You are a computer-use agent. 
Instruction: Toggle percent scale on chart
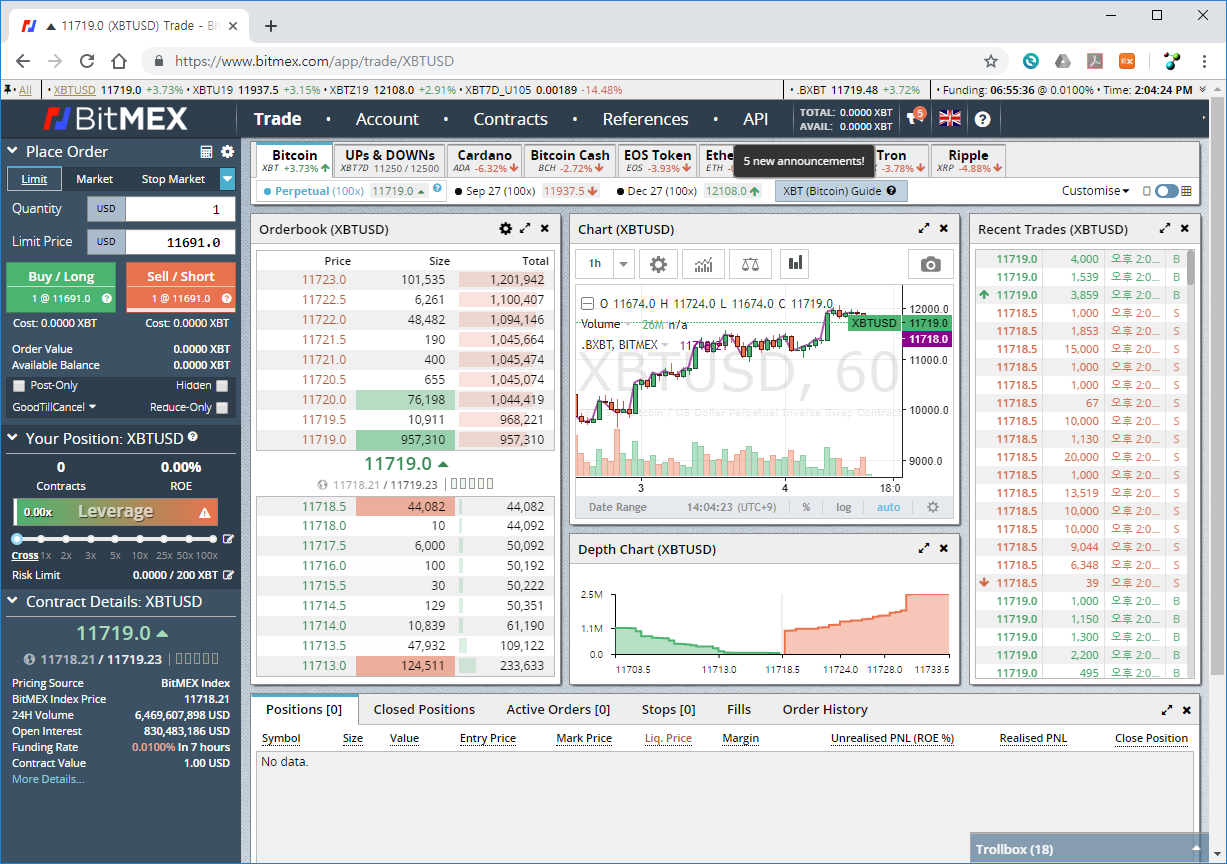pyautogui.click(x=806, y=507)
